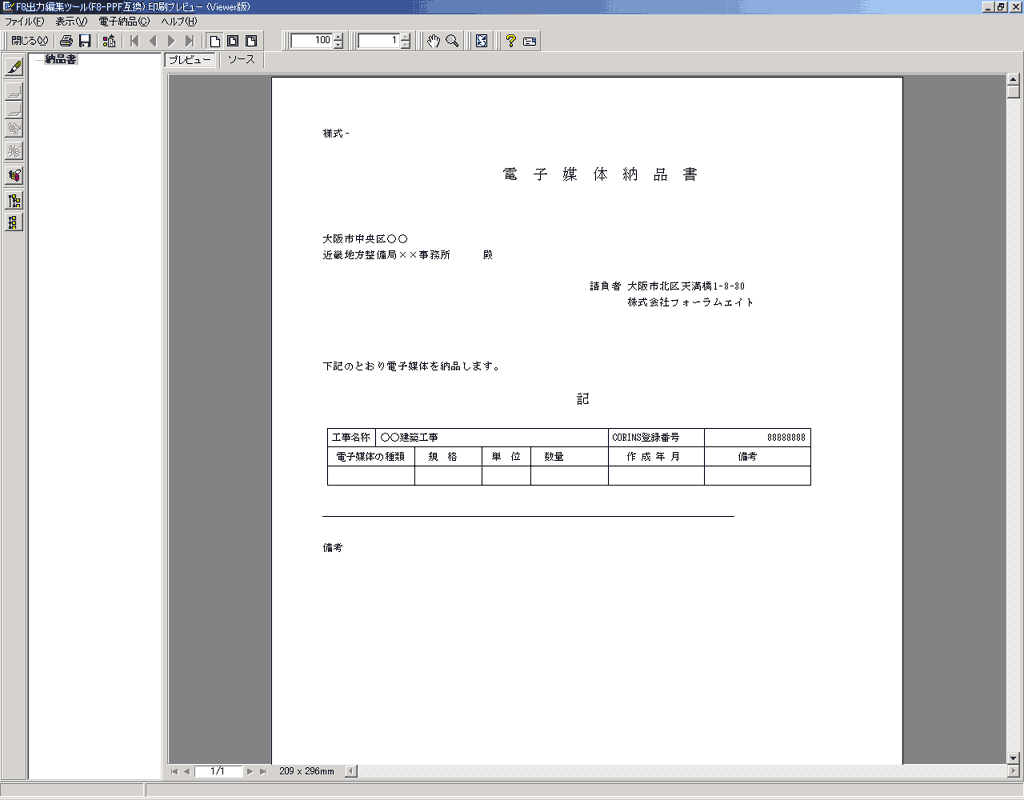Click the vertical scrollbar down arrow

pyautogui.click(x=1013, y=758)
